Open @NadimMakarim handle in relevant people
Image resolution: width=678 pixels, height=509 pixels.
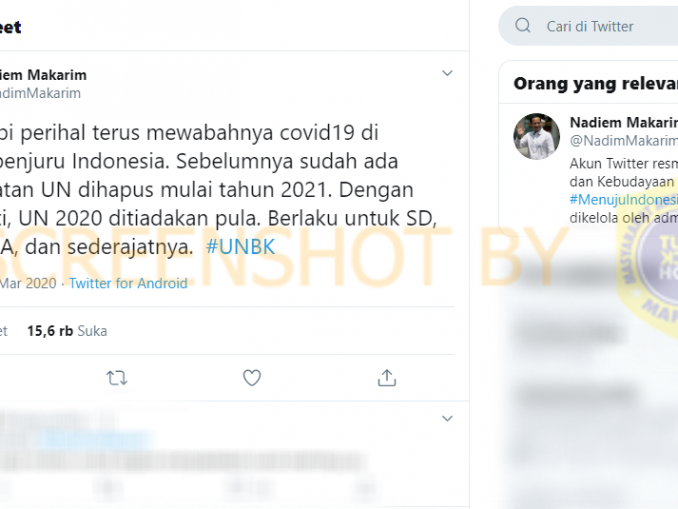[x=624, y=141]
